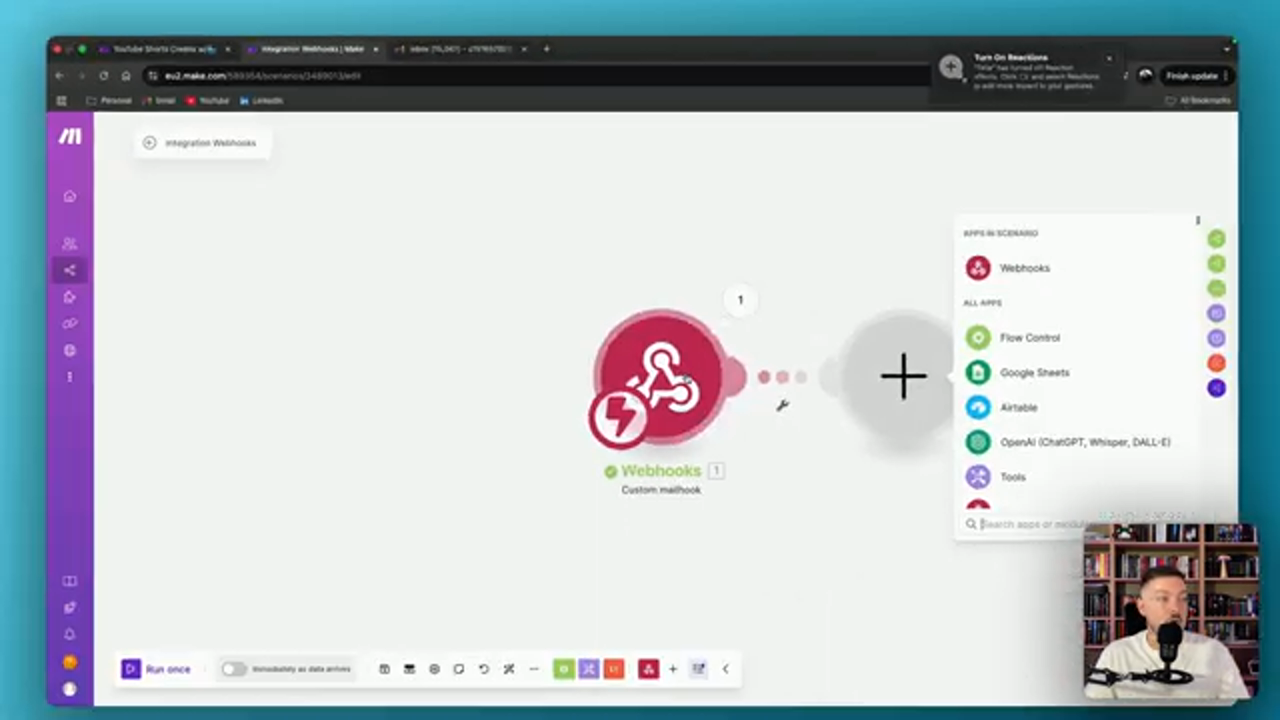Open the Resource hub book icon in the sidebar
This screenshot has height=720, width=1280.
tap(70, 581)
